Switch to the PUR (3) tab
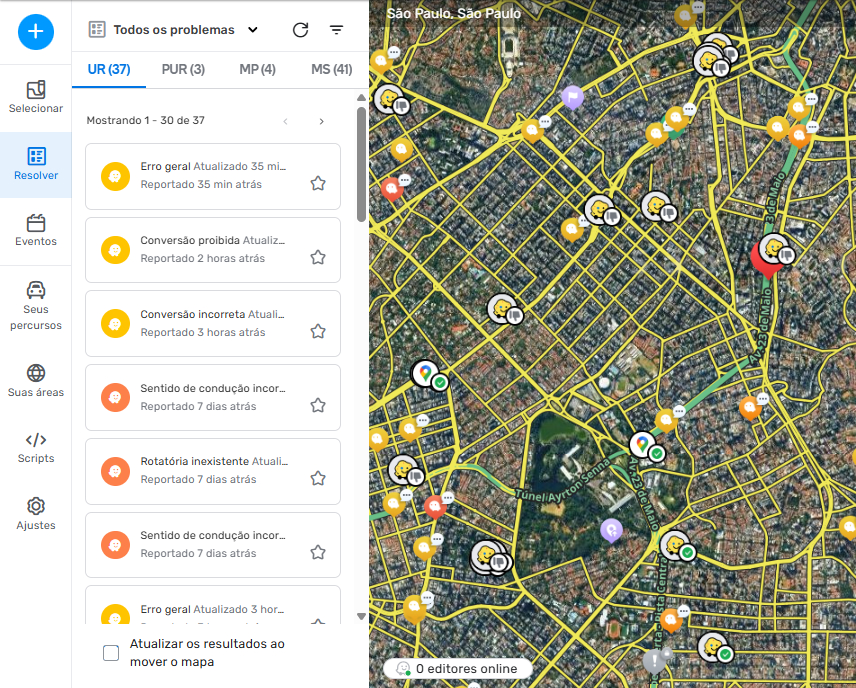Viewport: 856px width, 688px height. coord(183,69)
